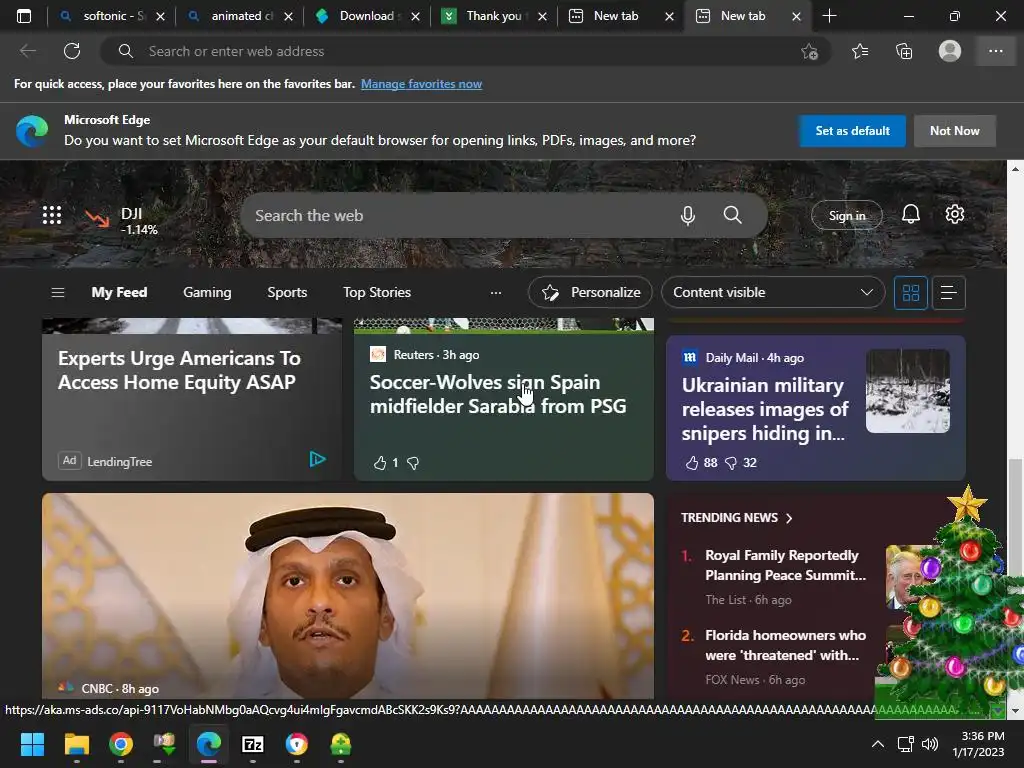Expand the Content visible dropdown
The image size is (1024, 768).
(773, 293)
